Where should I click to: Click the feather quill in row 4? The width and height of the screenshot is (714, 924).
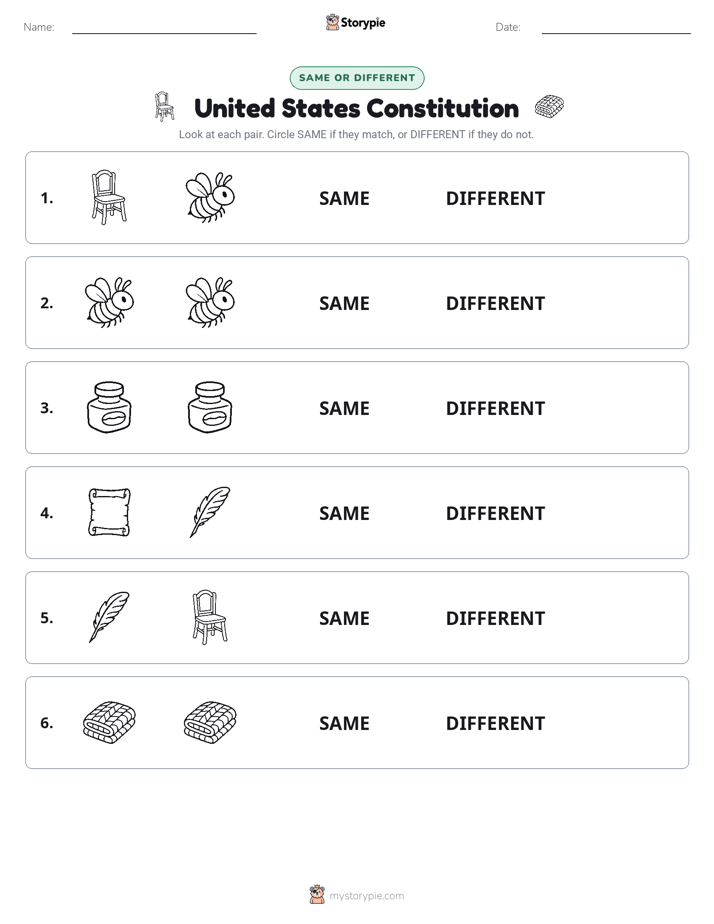[210, 512]
